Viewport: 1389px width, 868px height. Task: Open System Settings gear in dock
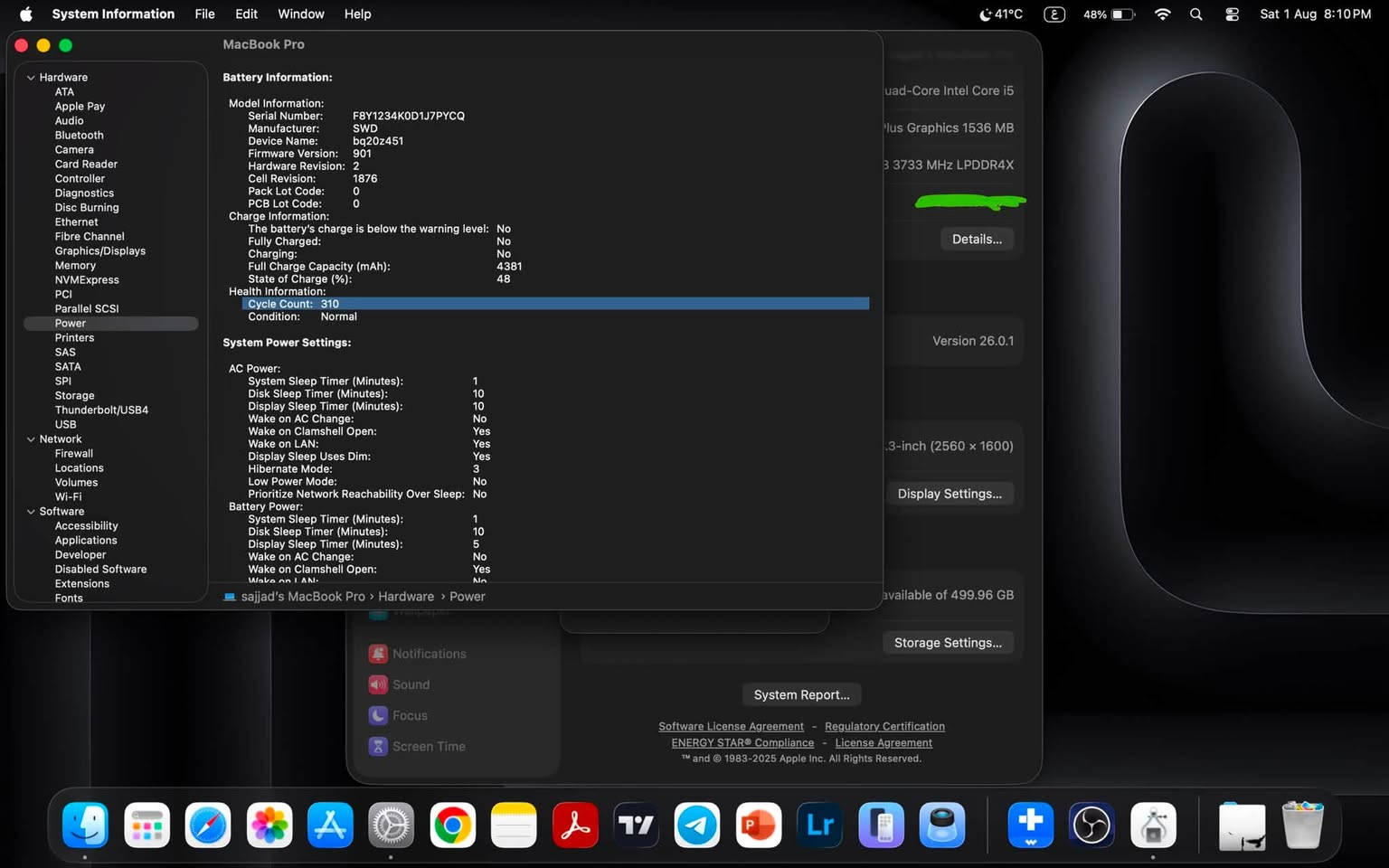[x=392, y=825]
